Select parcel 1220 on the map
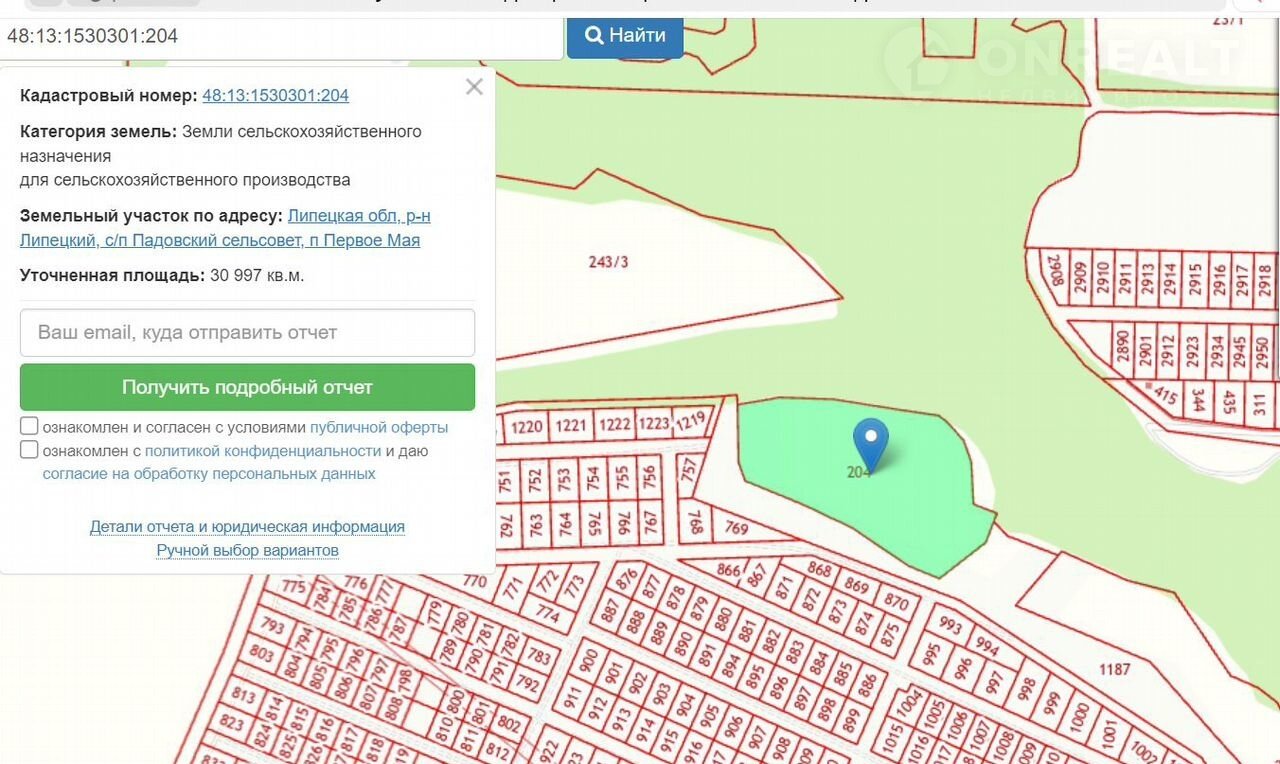 [526, 427]
